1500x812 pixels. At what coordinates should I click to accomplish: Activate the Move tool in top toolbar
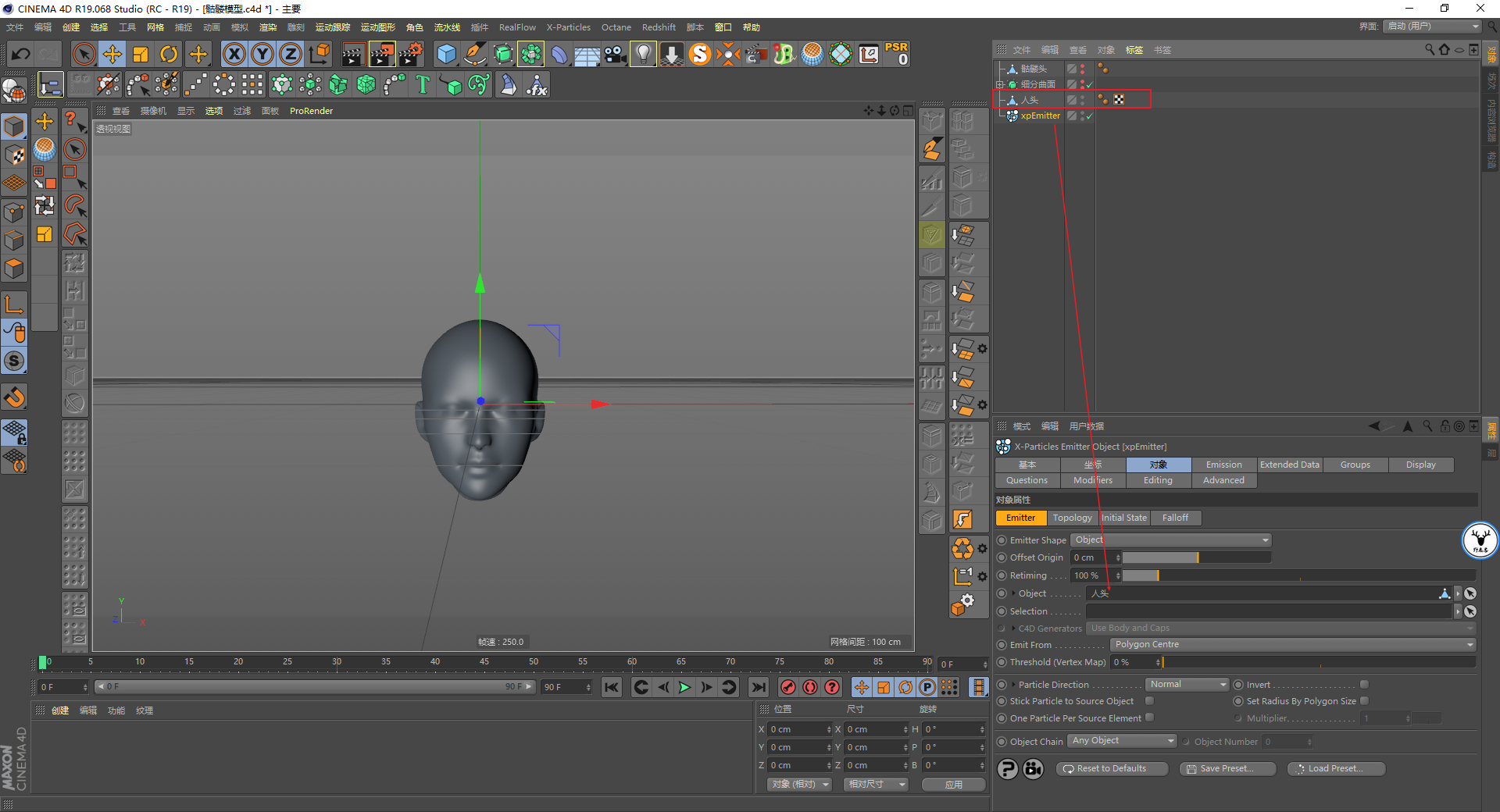click(112, 54)
